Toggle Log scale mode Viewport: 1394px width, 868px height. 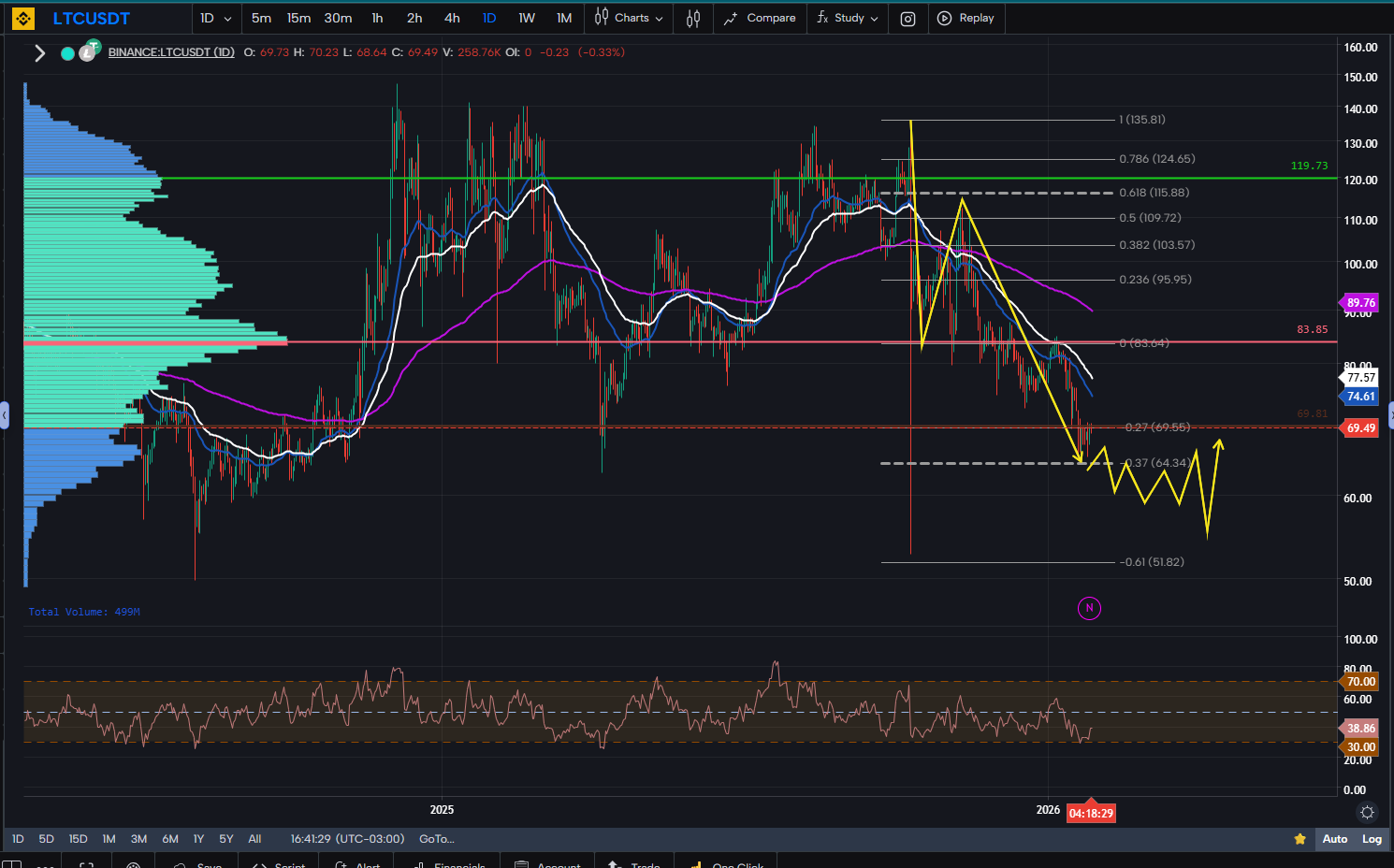(x=1372, y=839)
